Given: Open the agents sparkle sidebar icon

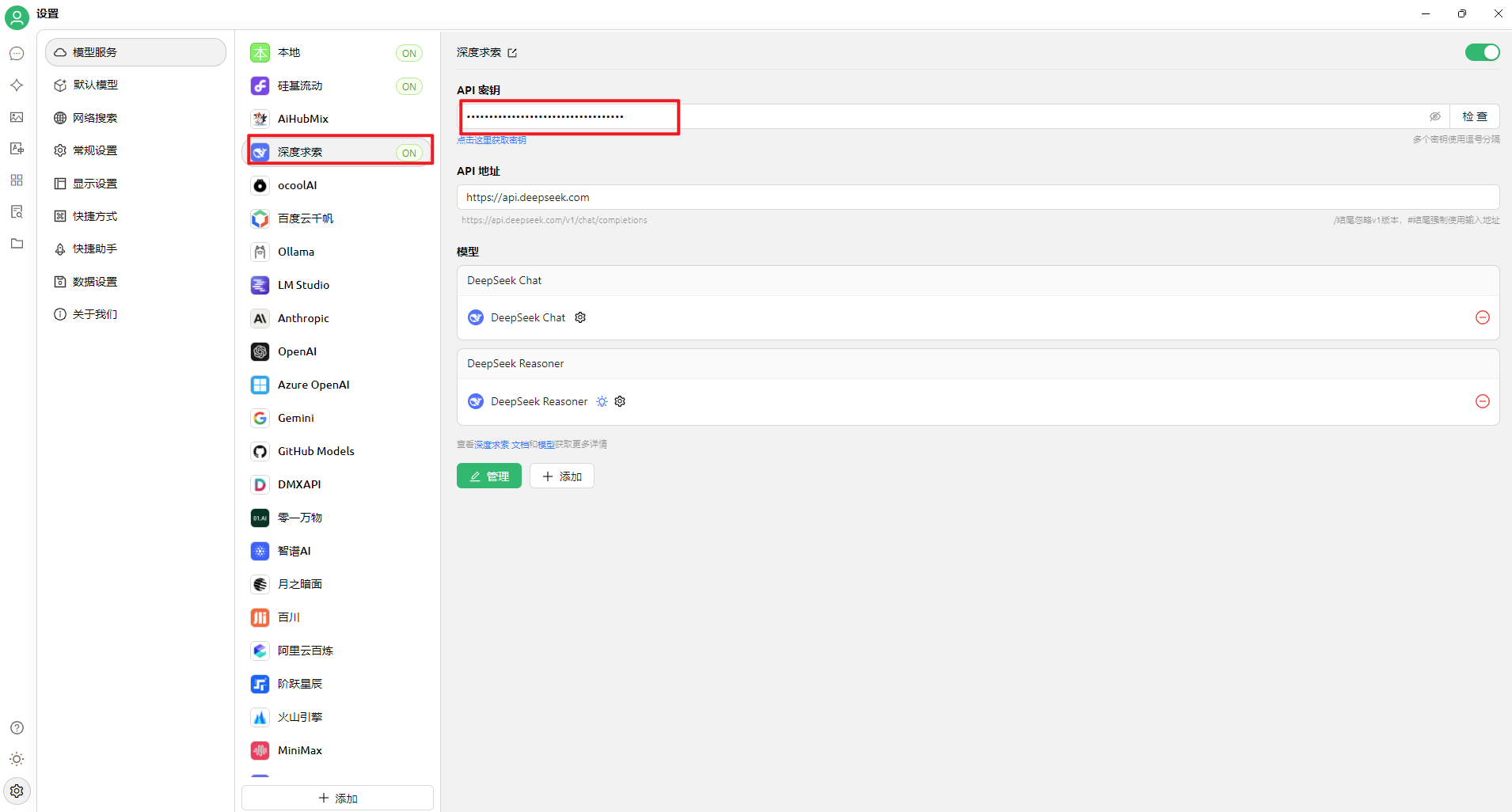Looking at the screenshot, I should [x=17, y=85].
